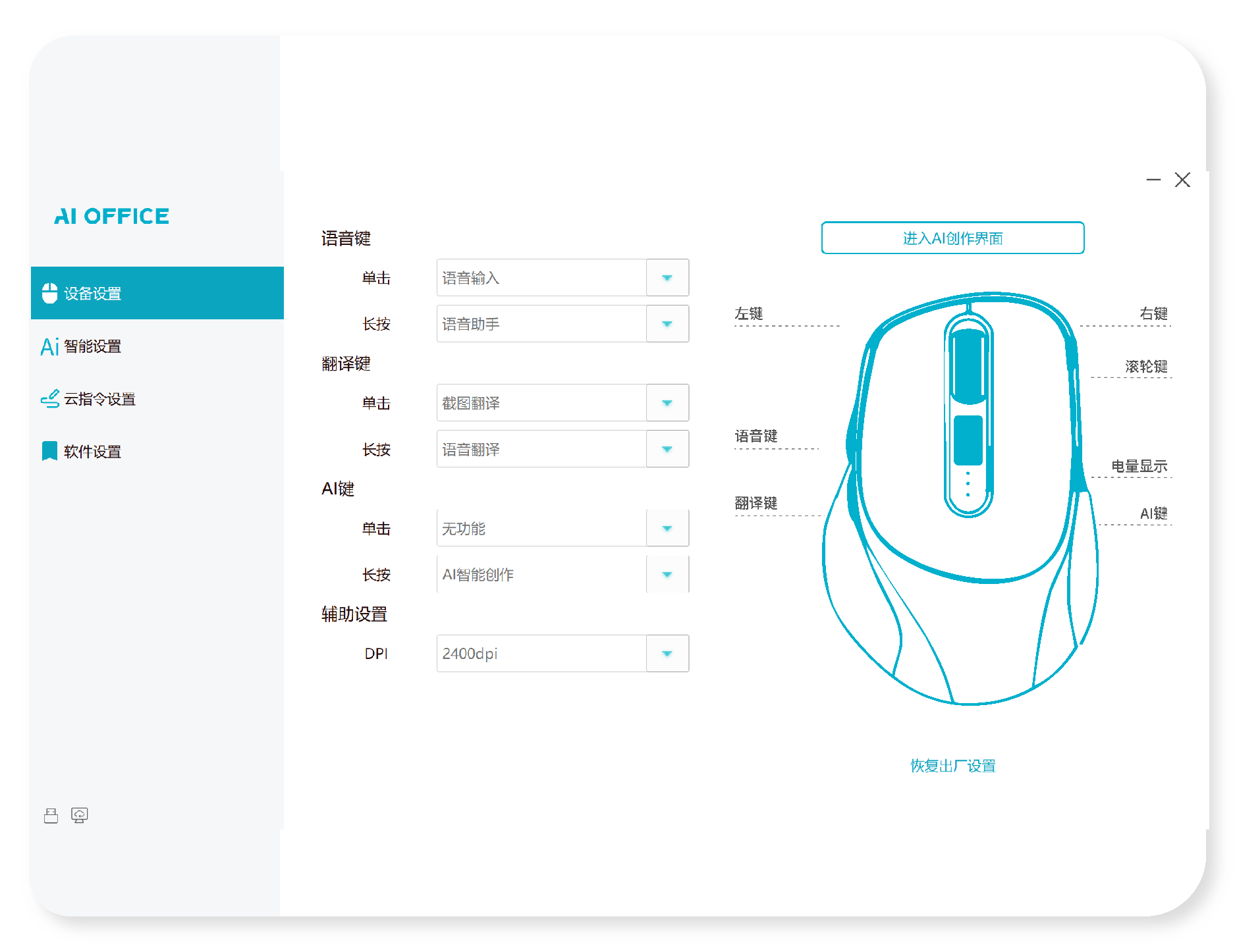Click the 进入AI创作界面 button
Viewport: 1235px width, 952px height.
point(952,238)
